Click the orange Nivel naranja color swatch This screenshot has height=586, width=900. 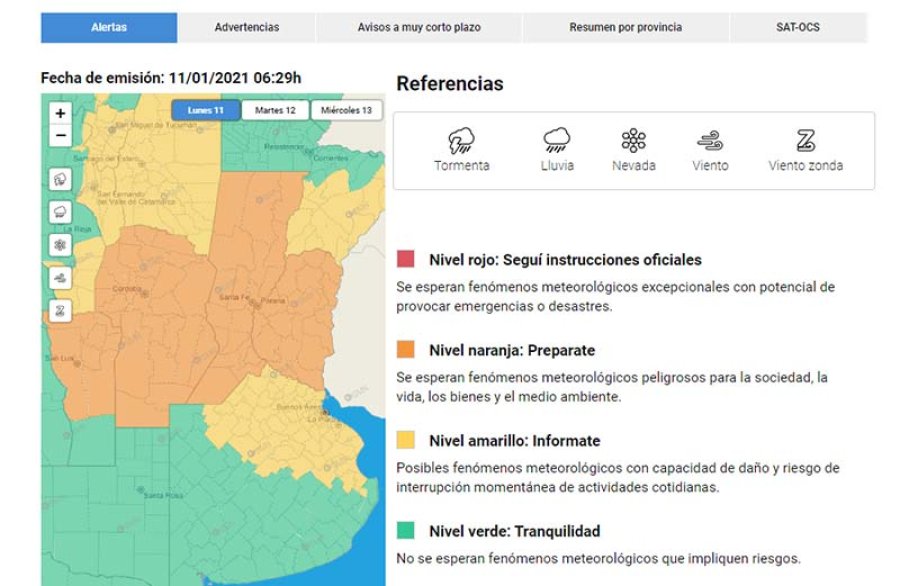pos(406,350)
